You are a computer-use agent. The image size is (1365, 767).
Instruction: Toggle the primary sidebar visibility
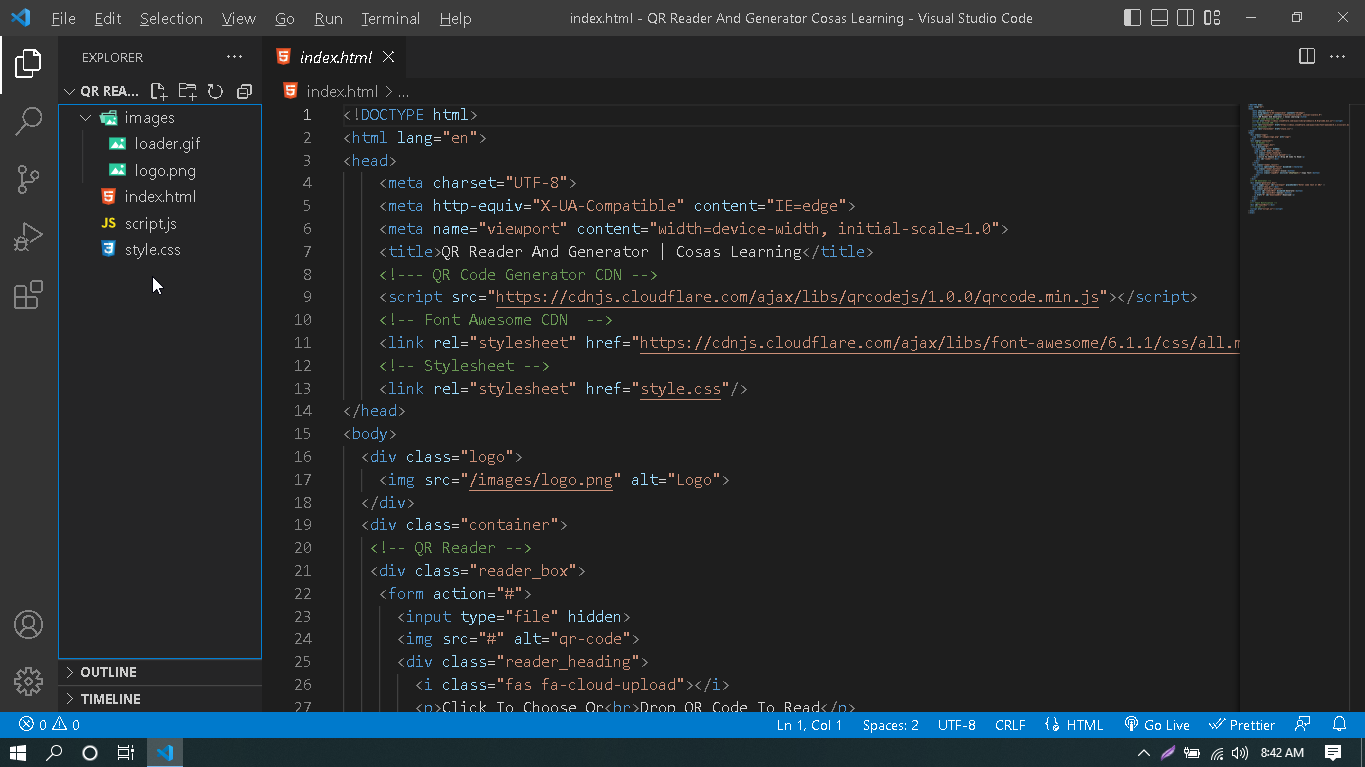tap(1132, 17)
